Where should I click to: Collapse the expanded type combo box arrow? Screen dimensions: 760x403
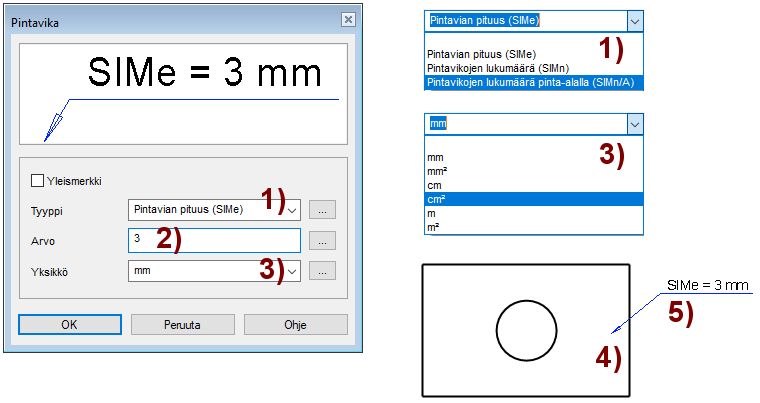click(634, 21)
